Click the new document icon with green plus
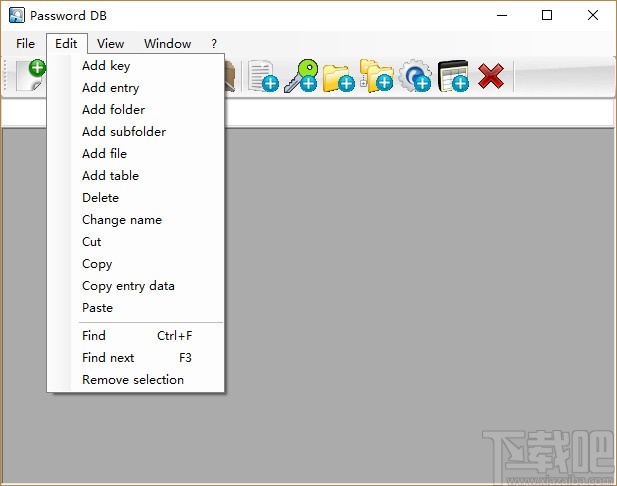Screen dimensions: 617x486 click(31, 75)
